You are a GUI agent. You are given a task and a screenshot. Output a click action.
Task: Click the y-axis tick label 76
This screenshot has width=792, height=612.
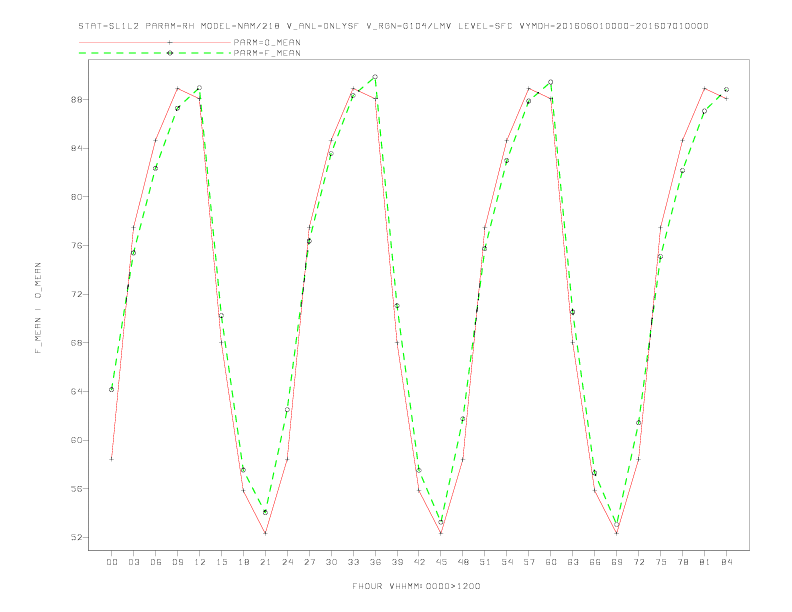pyautogui.click(x=76, y=245)
